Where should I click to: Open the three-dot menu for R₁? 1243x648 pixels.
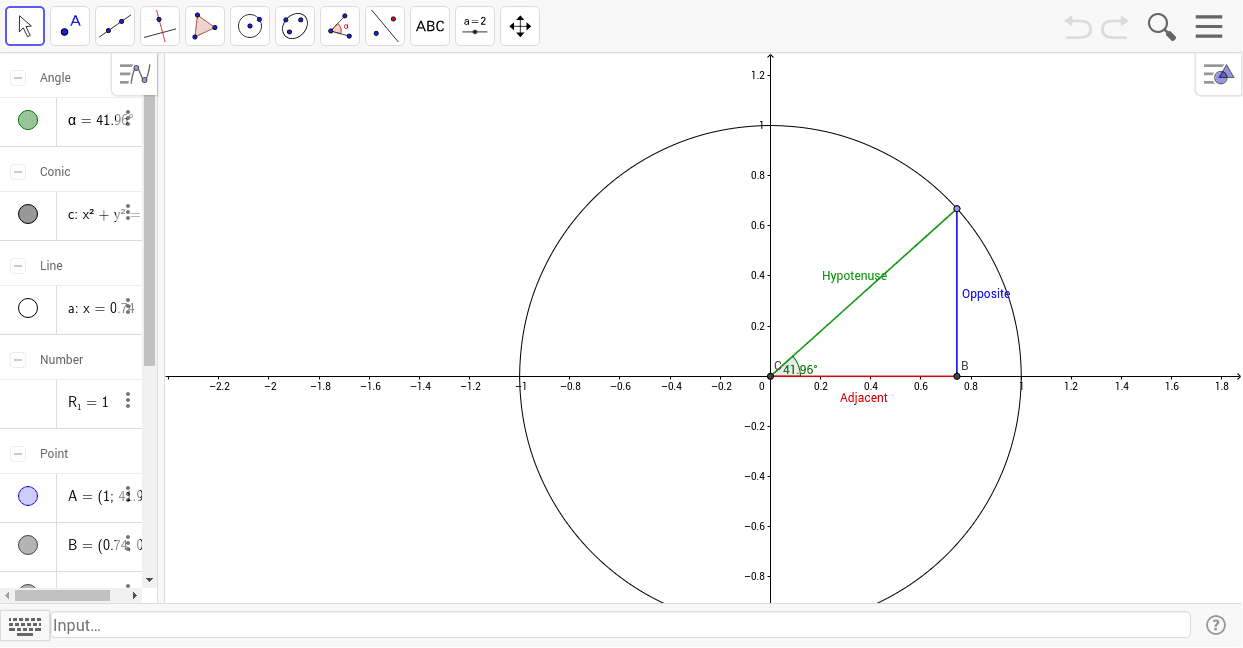127,401
